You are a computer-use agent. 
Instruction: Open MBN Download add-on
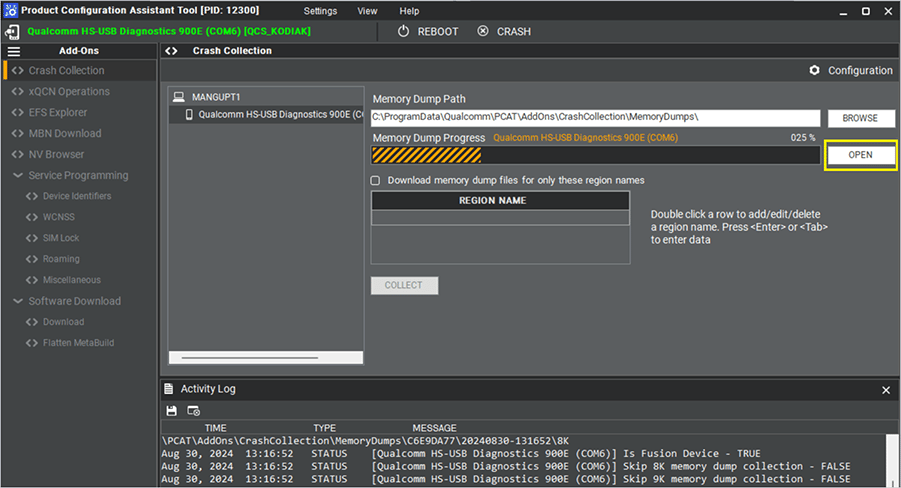(65, 133)
